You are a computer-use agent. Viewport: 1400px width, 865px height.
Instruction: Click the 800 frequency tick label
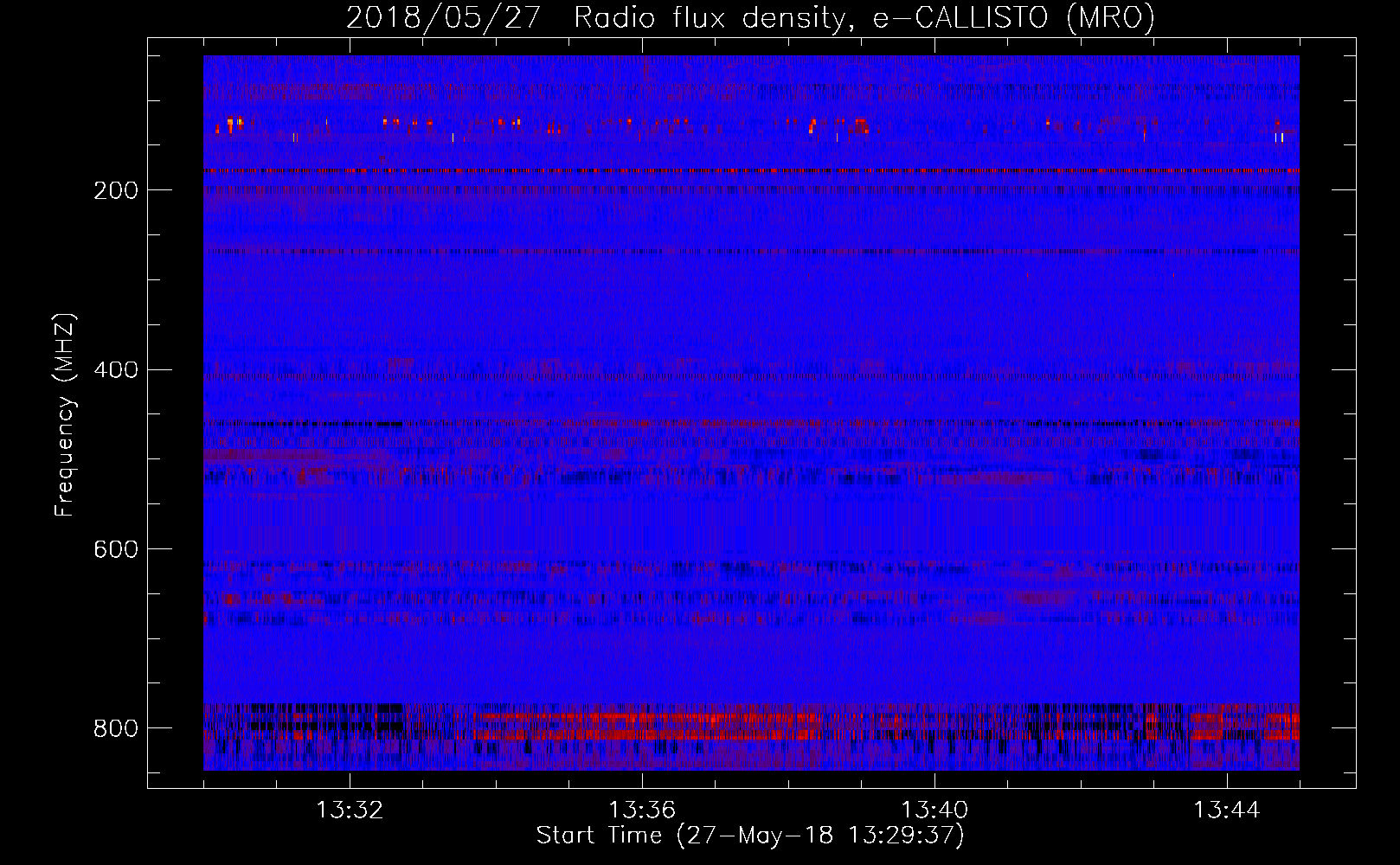pyautogui.click(x=115, y=728)
